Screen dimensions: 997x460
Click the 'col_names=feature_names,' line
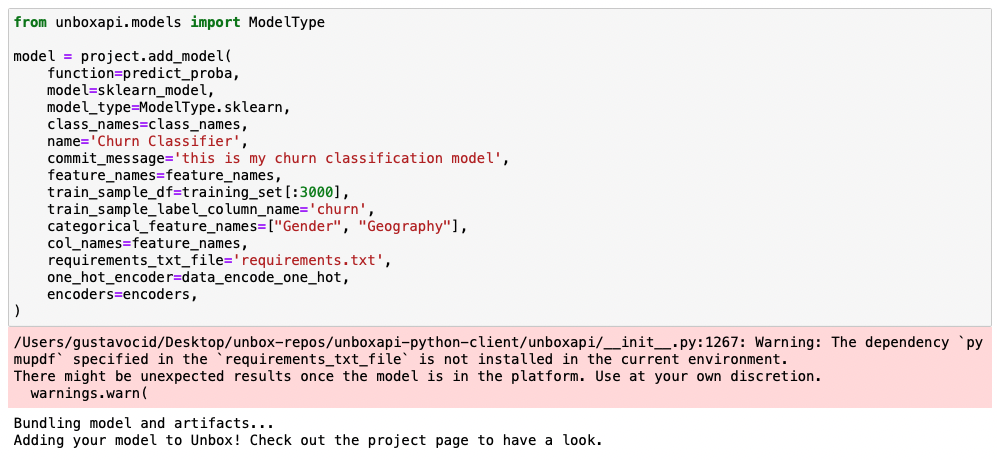(148, 243)
